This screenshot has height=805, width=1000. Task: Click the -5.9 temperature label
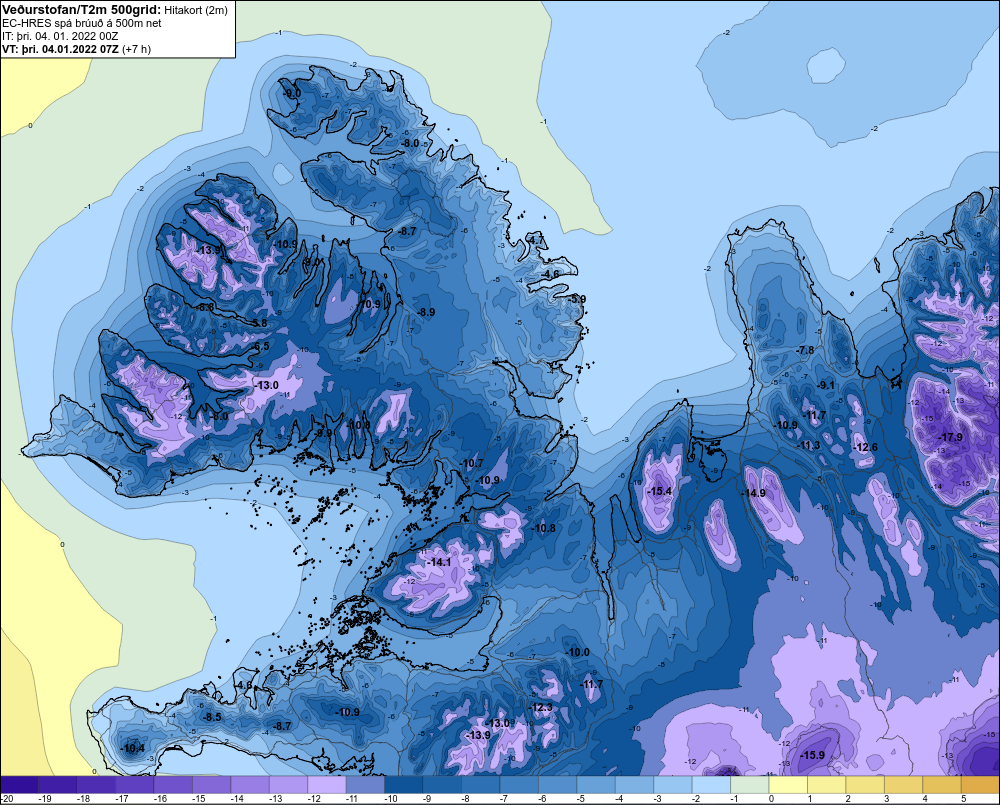(576, 299)
